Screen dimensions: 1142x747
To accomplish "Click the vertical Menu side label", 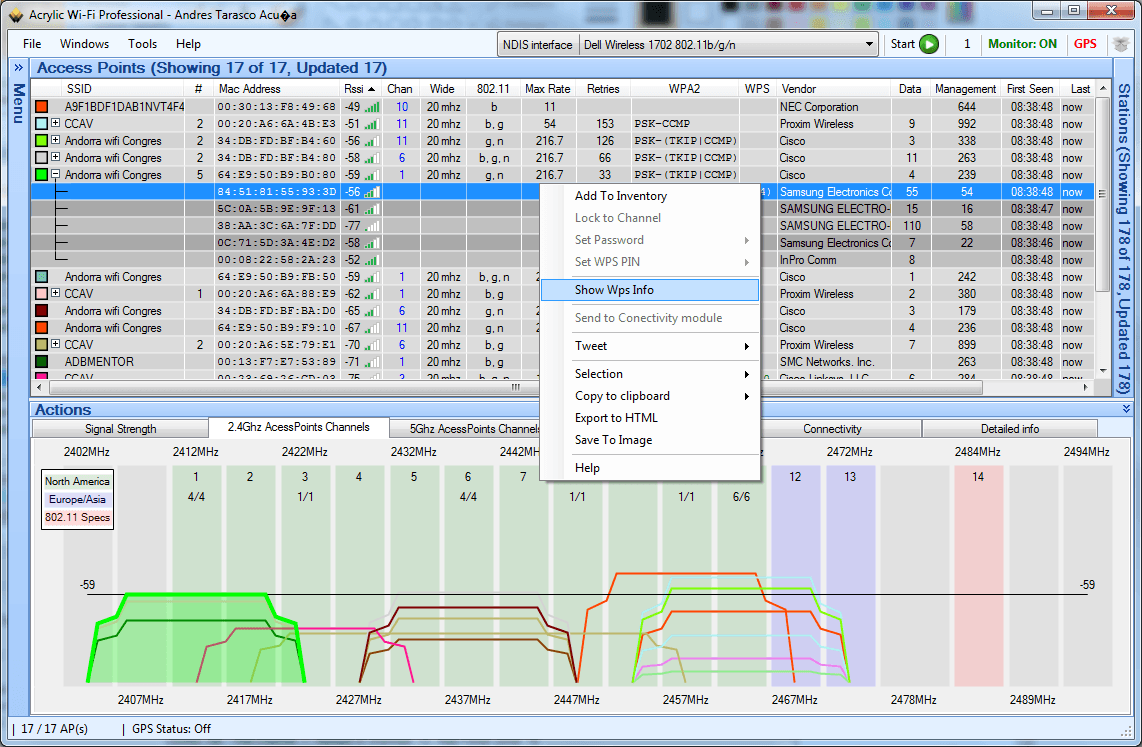I will (x=18, y=103).
